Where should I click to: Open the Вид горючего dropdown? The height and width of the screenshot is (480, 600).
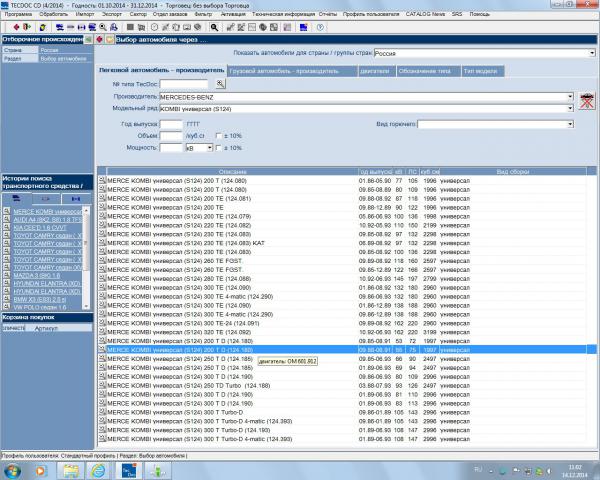[570, 124]
